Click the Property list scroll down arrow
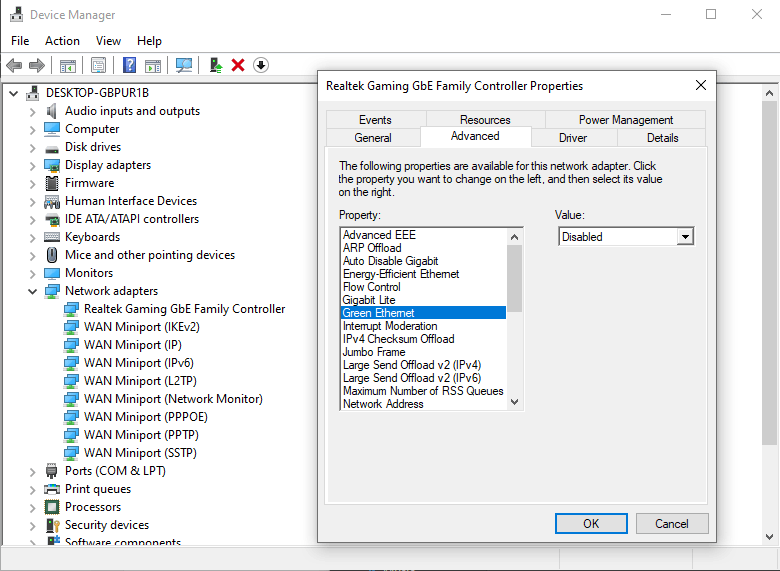 515,402
